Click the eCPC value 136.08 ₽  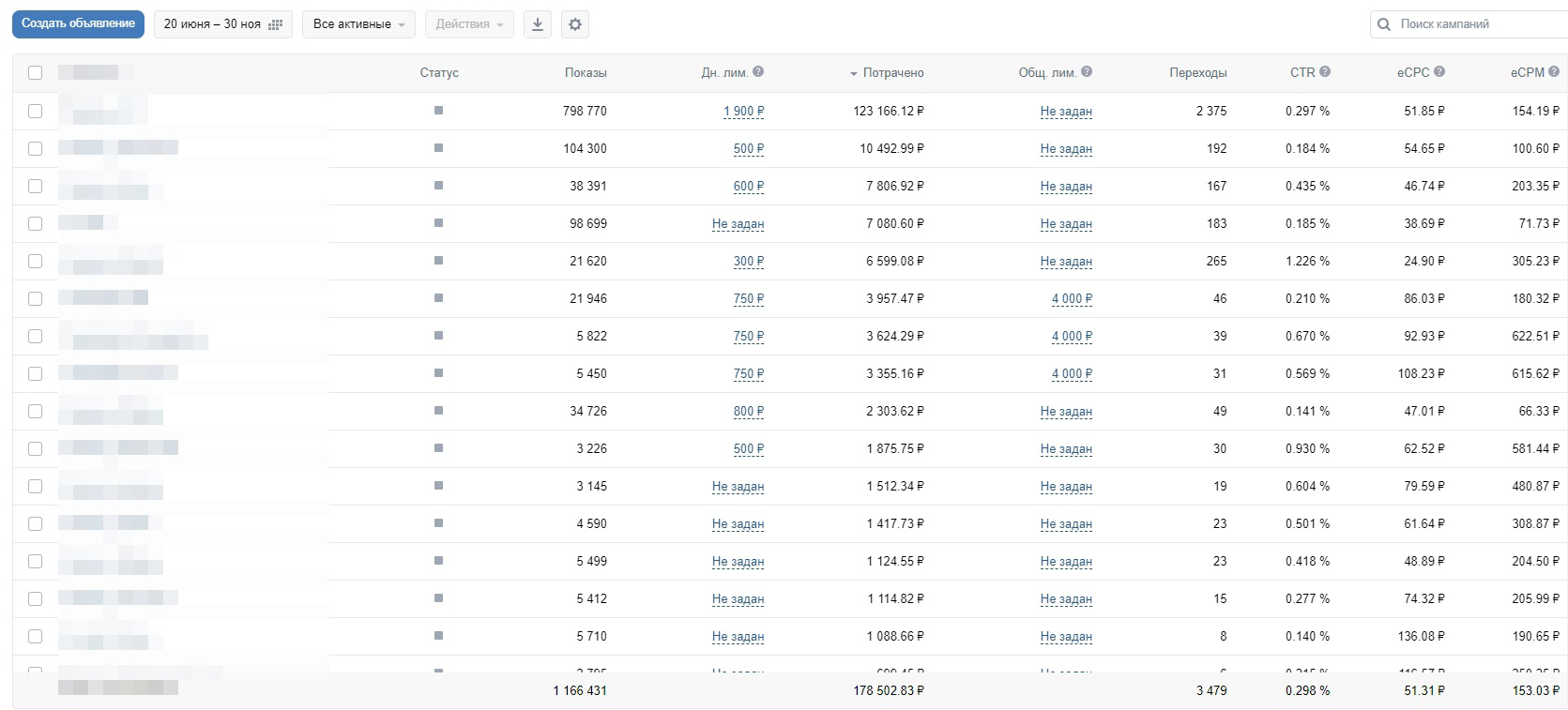pyautogui.click(x=1421, y=636)
